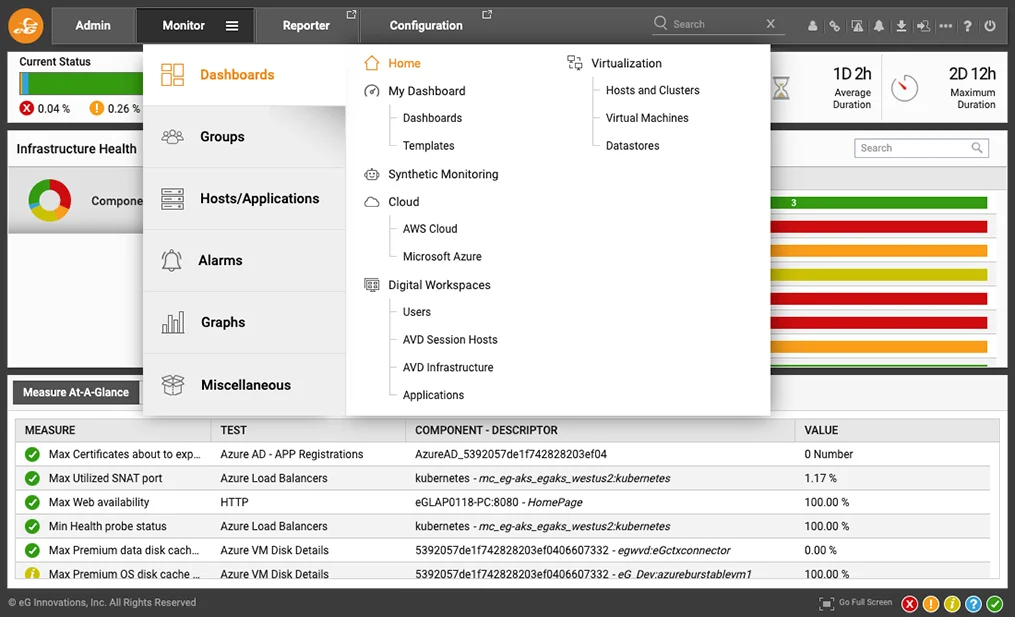The image size is (1015, 617).
Task: Filter by red critical status icon in footer
Action: (909, 603)
